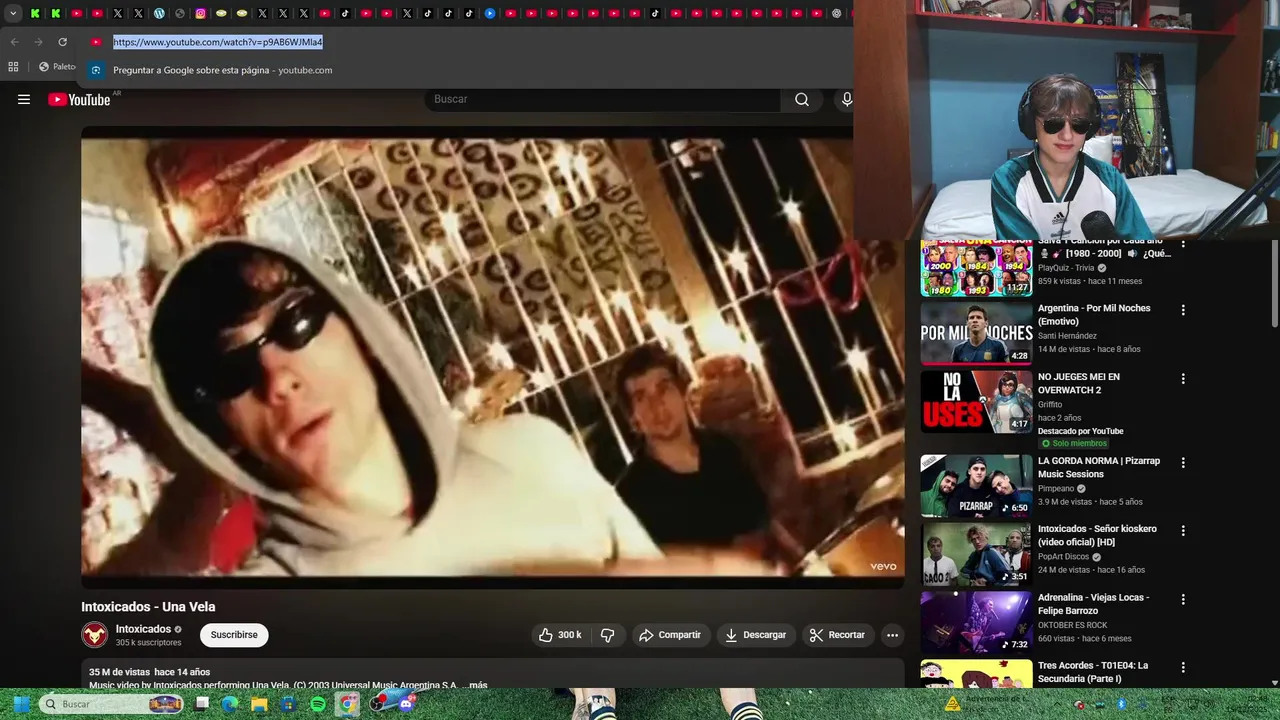Image resolution: width=1280 pixels, height=720 pixels.
Task: Open OBS Studio from the taskbar
Action: point(379,704)
